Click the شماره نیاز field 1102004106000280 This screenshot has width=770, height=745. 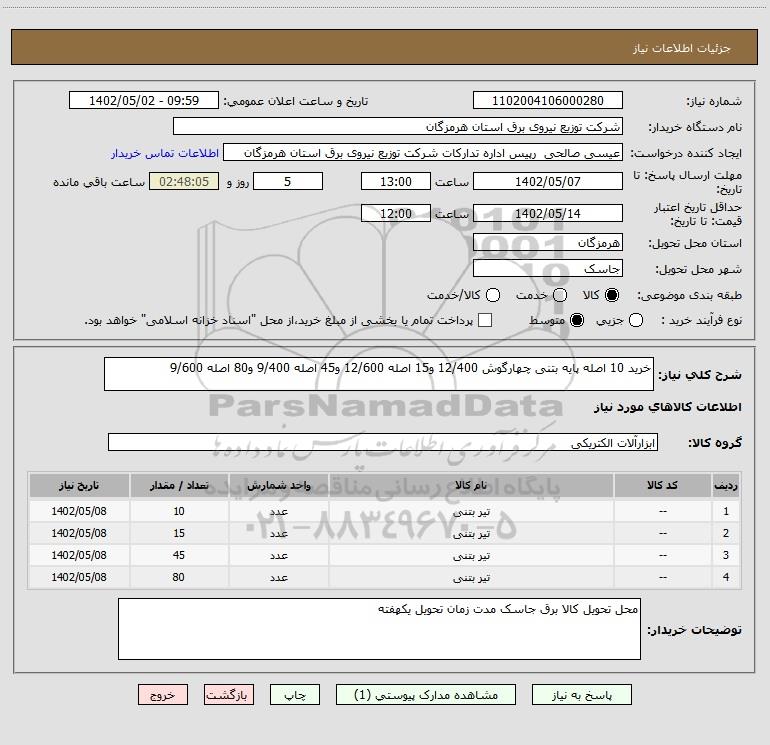(x=548, y=101)
